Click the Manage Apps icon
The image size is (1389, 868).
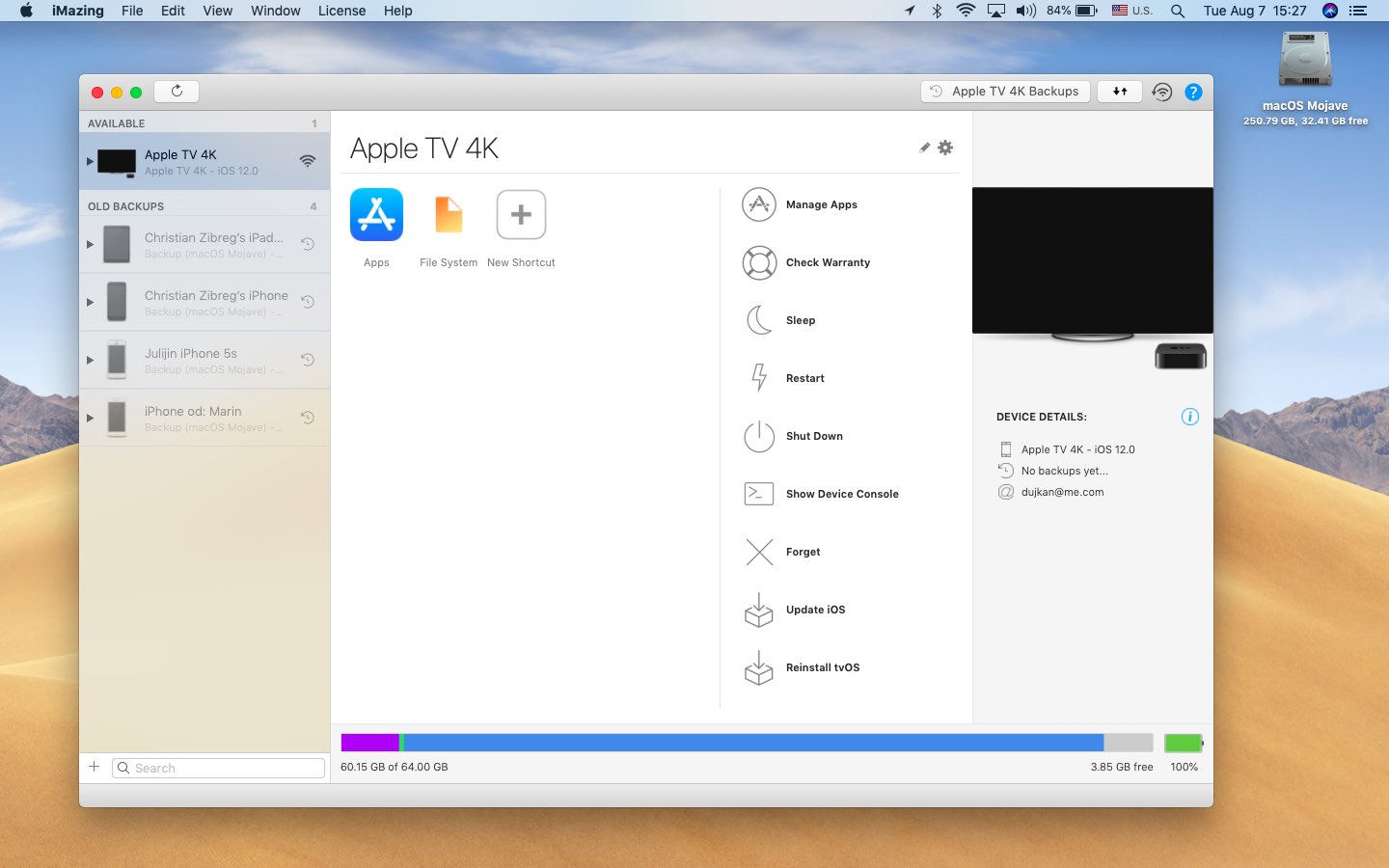click(759, 204)
